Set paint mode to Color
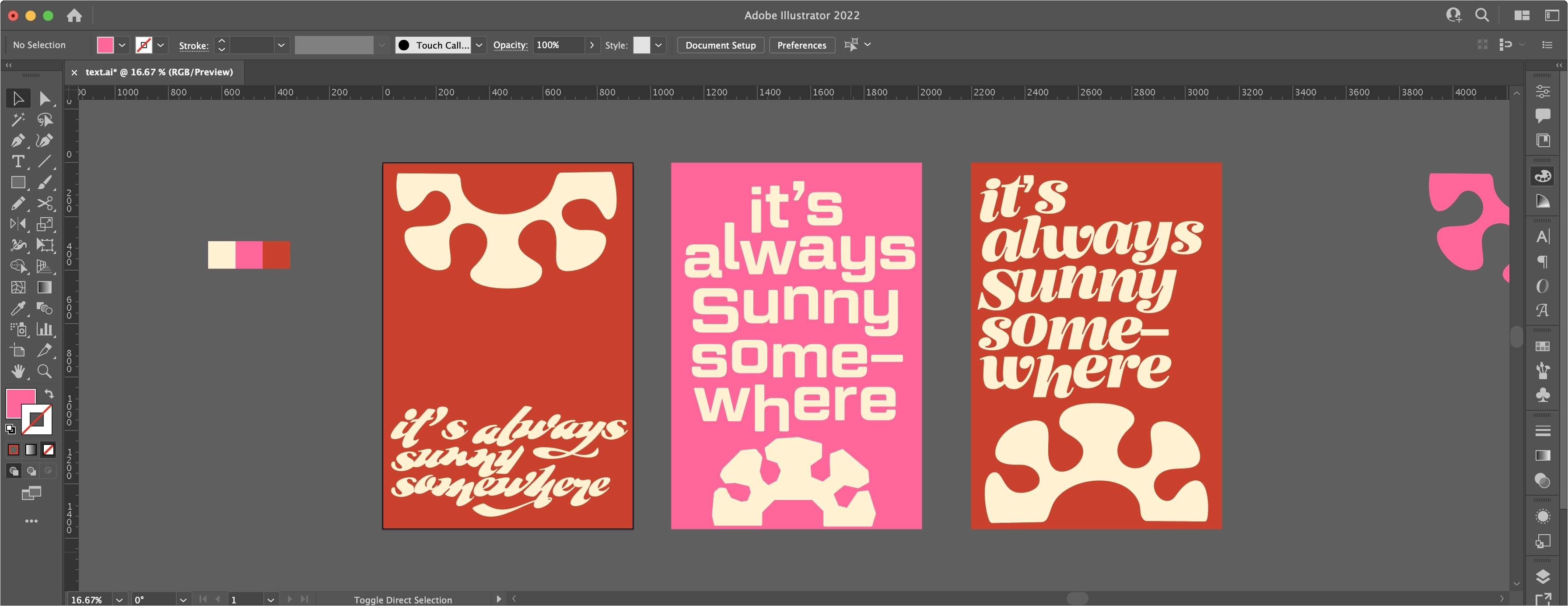 click(x=14, y=450)
